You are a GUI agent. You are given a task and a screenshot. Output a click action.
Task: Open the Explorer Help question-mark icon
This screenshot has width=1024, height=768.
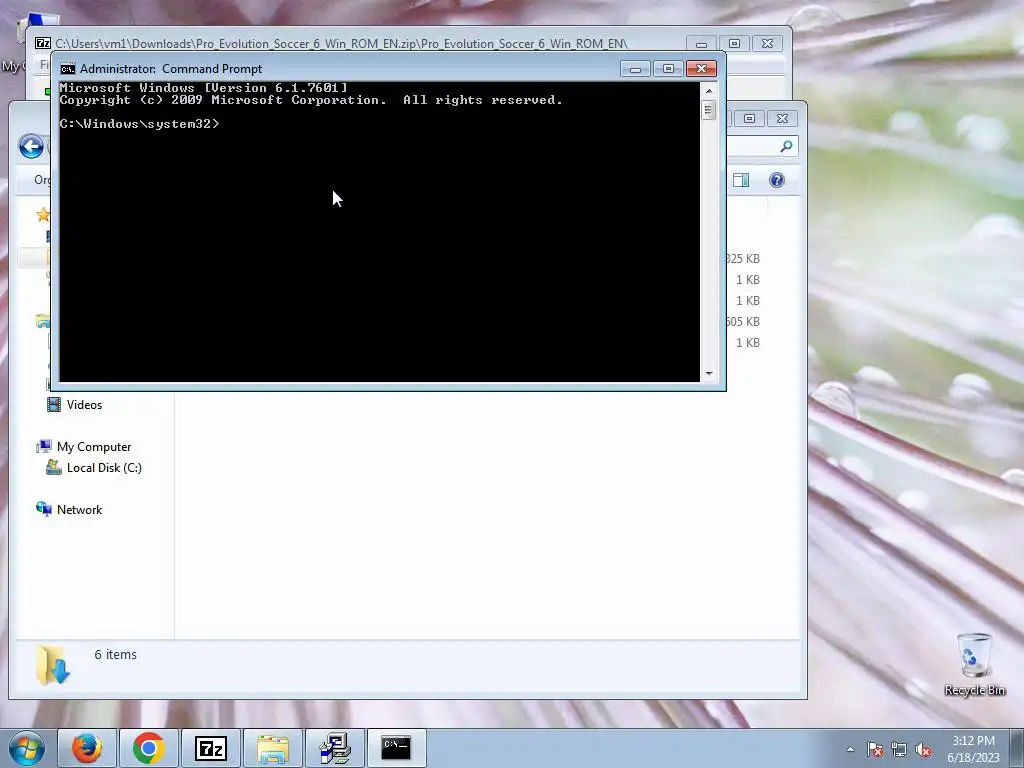pyautogui.click(x=776, y=180)
